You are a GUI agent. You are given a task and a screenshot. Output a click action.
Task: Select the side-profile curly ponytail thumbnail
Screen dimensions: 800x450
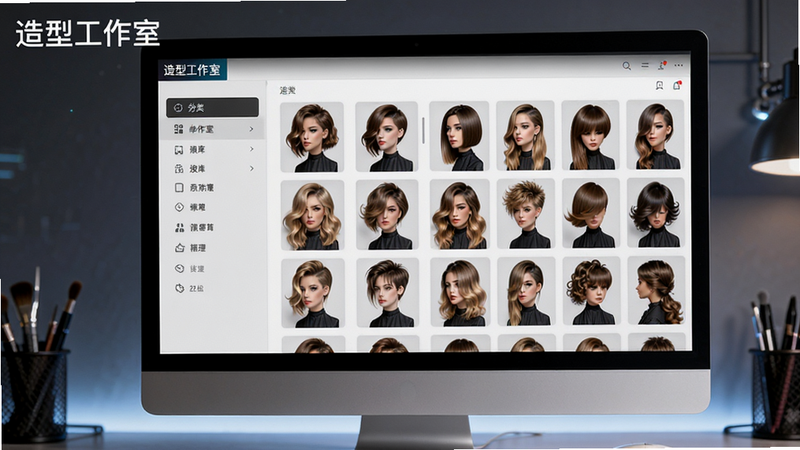point(656,290)
